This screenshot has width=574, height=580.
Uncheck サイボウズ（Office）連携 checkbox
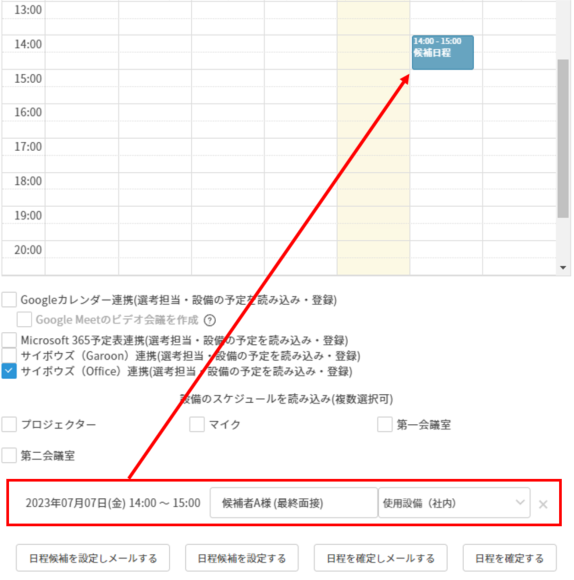click(9, 371)
